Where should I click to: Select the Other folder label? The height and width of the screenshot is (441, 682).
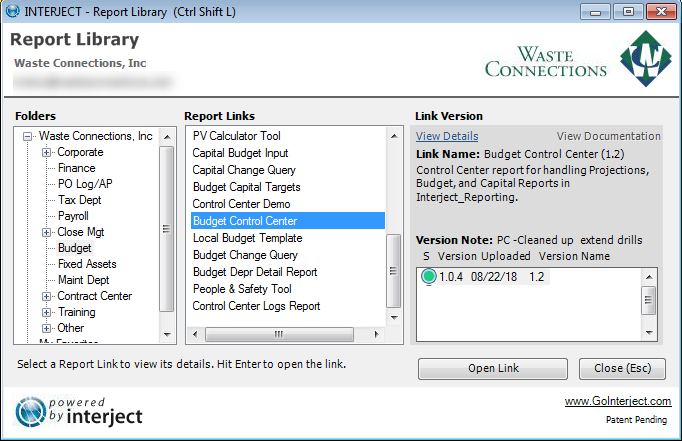pos(70,328)
